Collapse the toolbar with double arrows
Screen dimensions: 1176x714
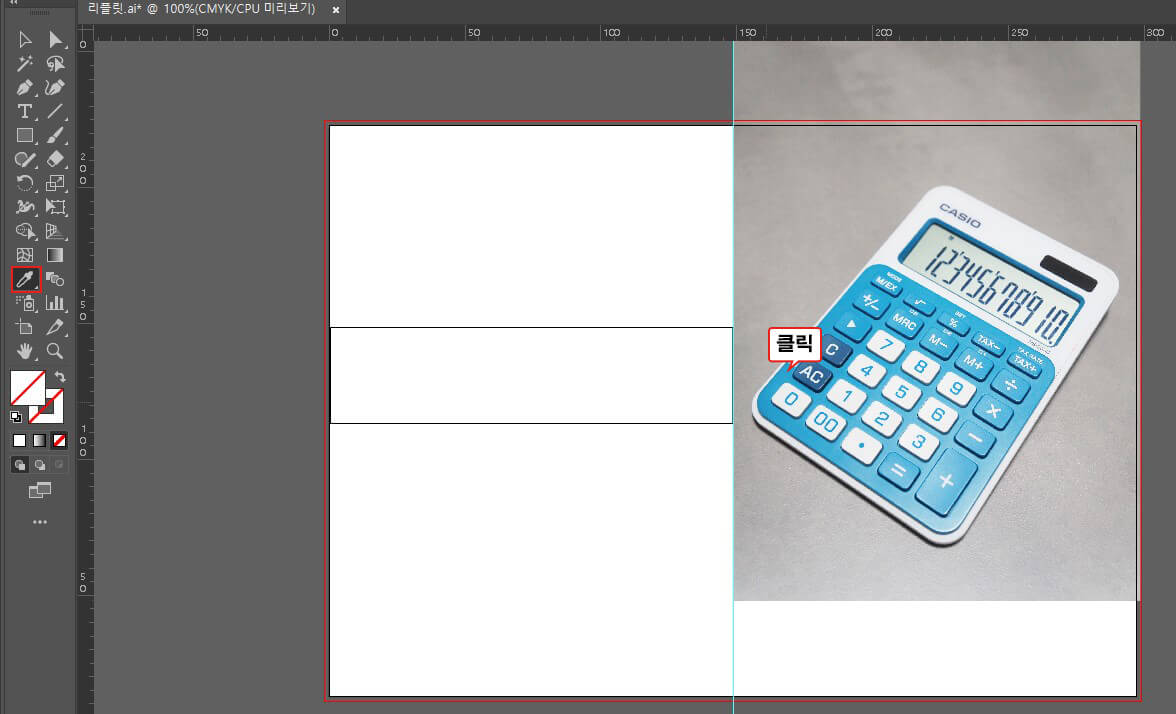pos(13,3)
